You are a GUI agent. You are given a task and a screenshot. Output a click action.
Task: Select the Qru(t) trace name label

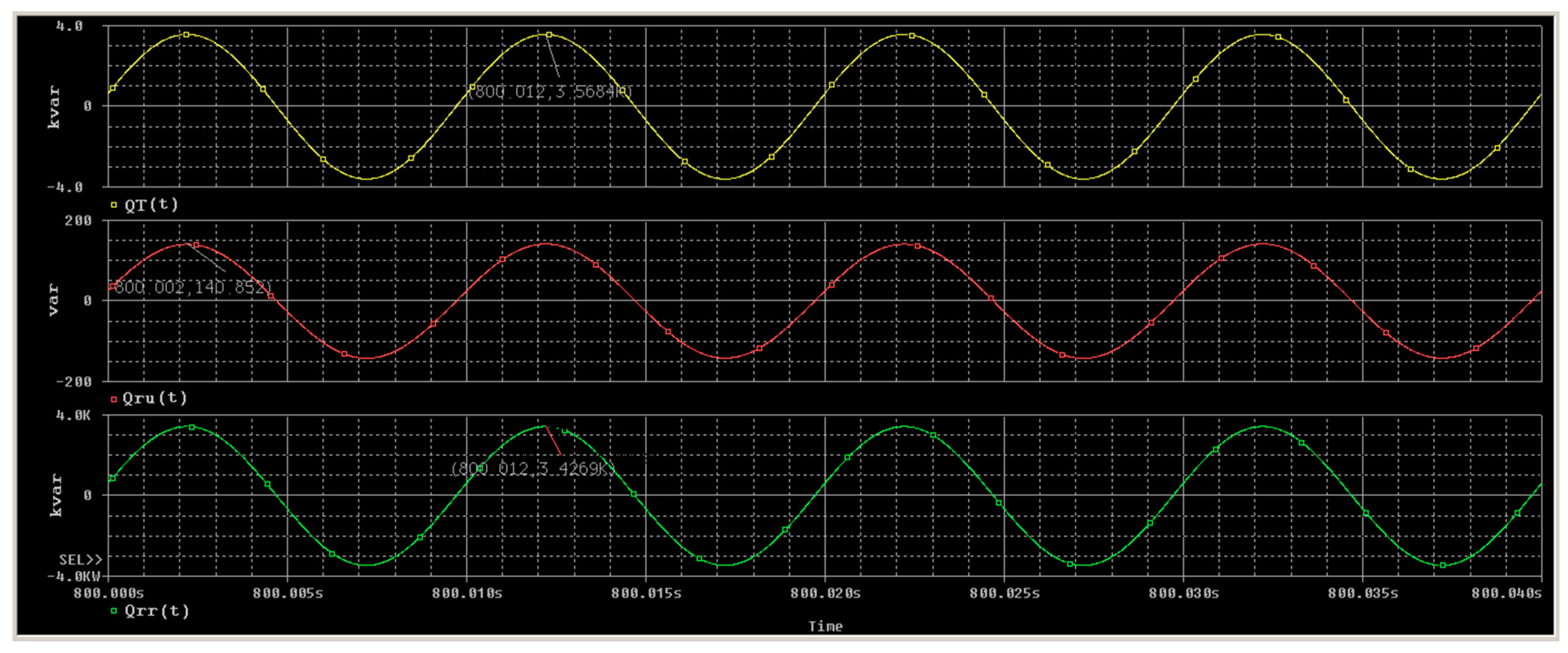pyautogui.click(x=155, y=398)
